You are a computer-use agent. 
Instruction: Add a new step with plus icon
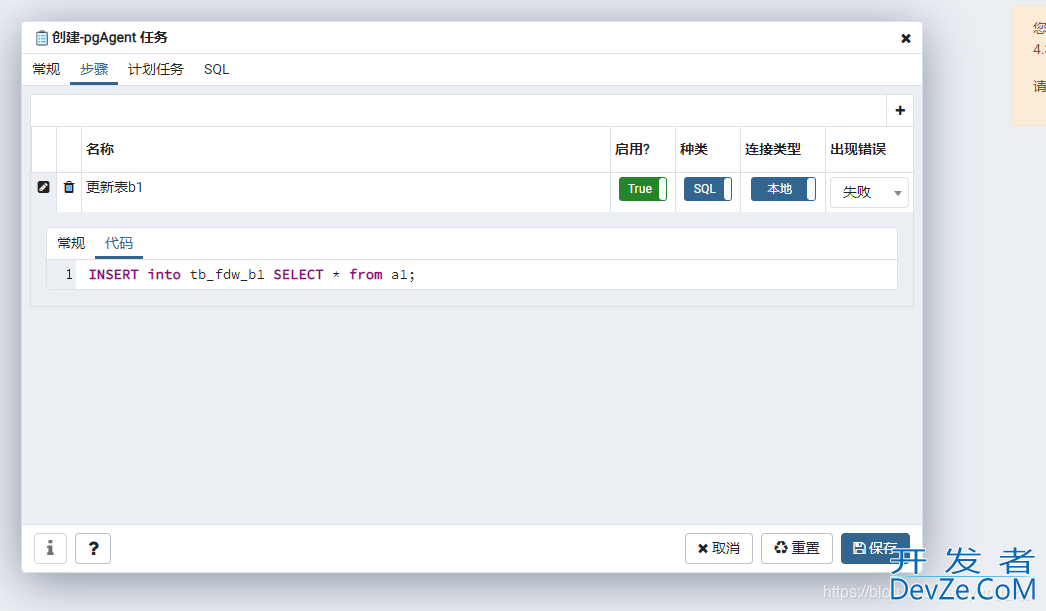[x=900, y=111]
